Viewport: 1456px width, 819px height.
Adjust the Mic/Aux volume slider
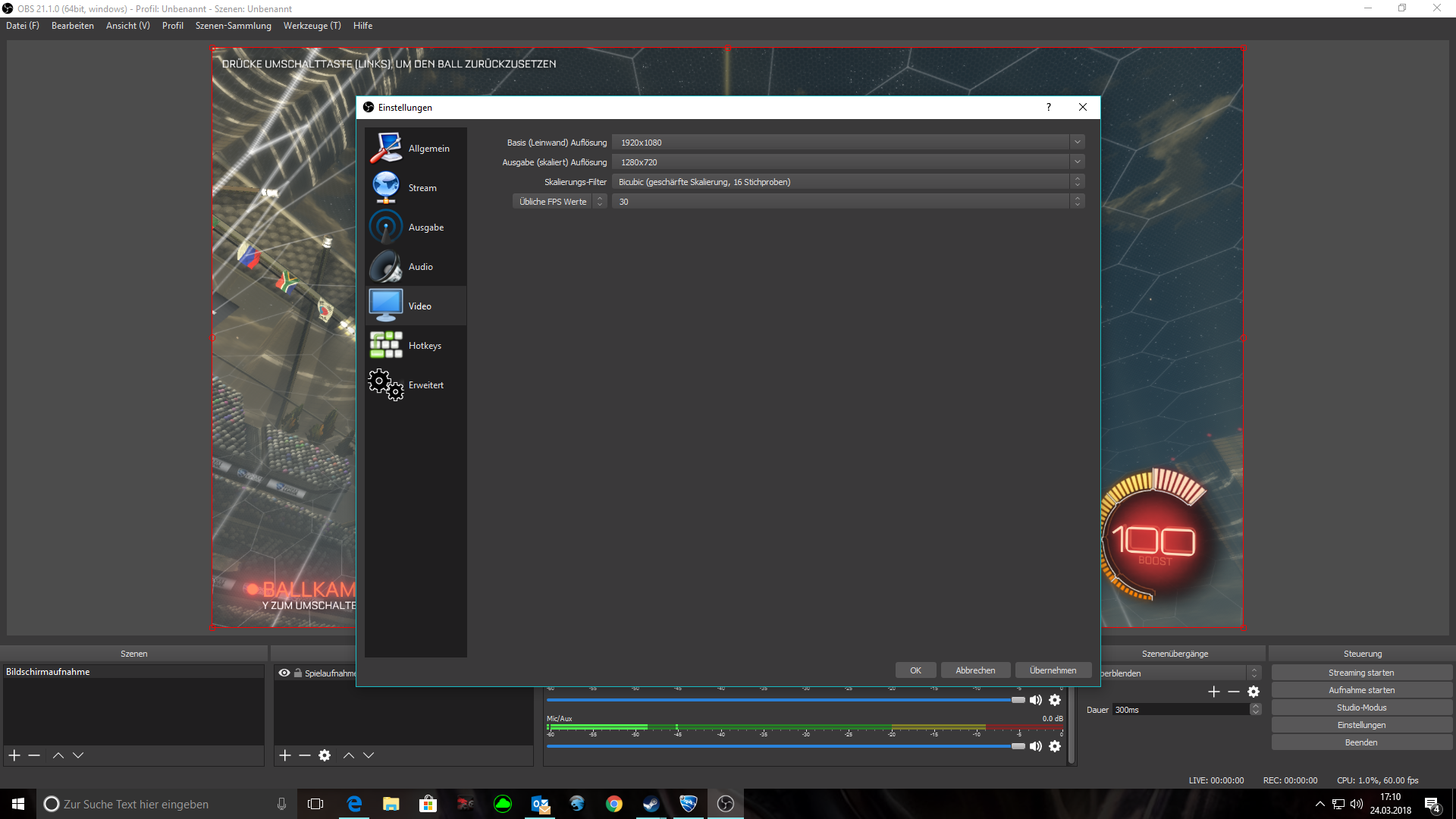(1017, 746)
